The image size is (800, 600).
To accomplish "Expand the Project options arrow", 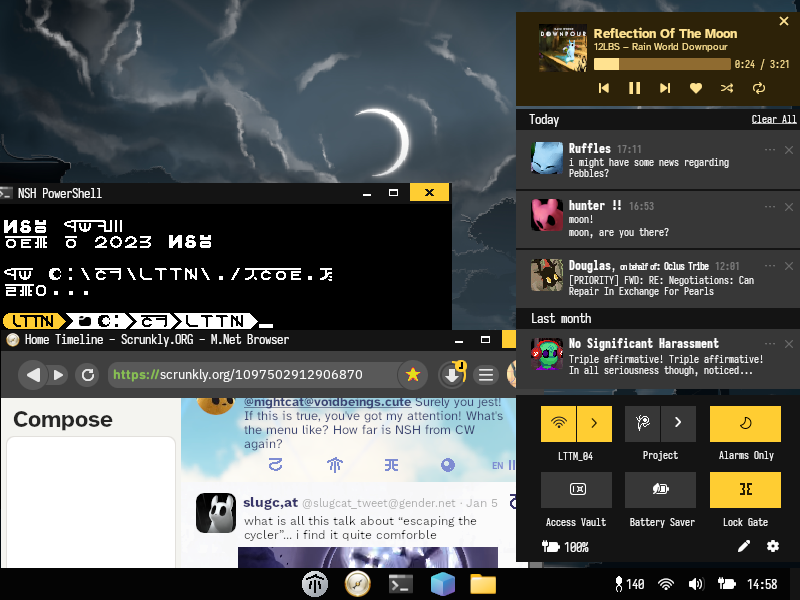I will coord(678,424).
